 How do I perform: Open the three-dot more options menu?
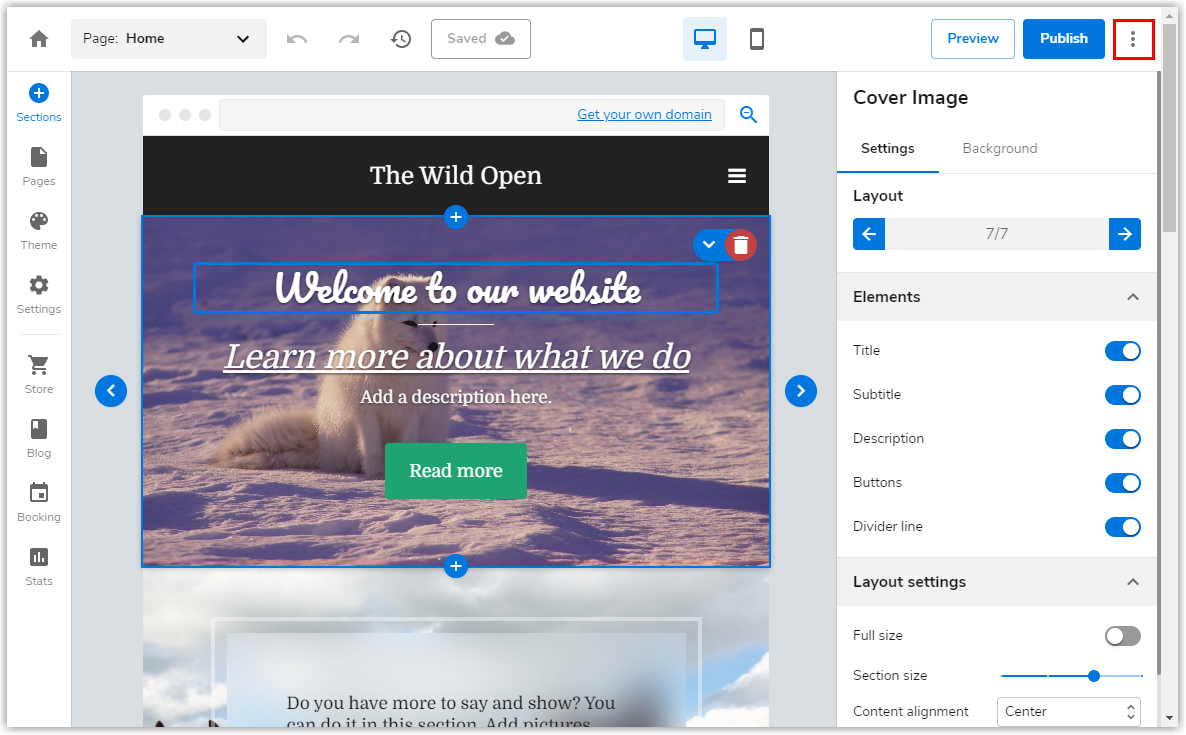(1132, 39)
